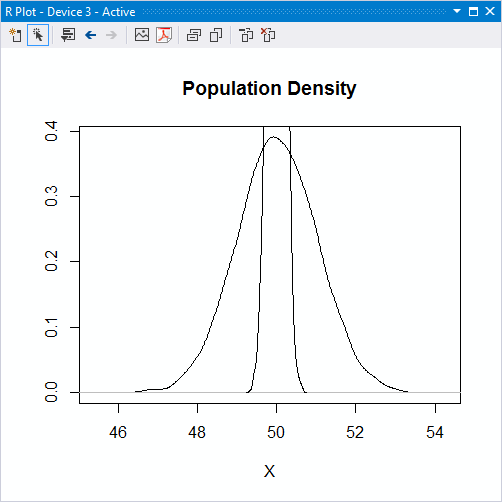Click the 0.3 y-axis label
Viewport: 502px width, 502px height.
[x=51, y=196]
